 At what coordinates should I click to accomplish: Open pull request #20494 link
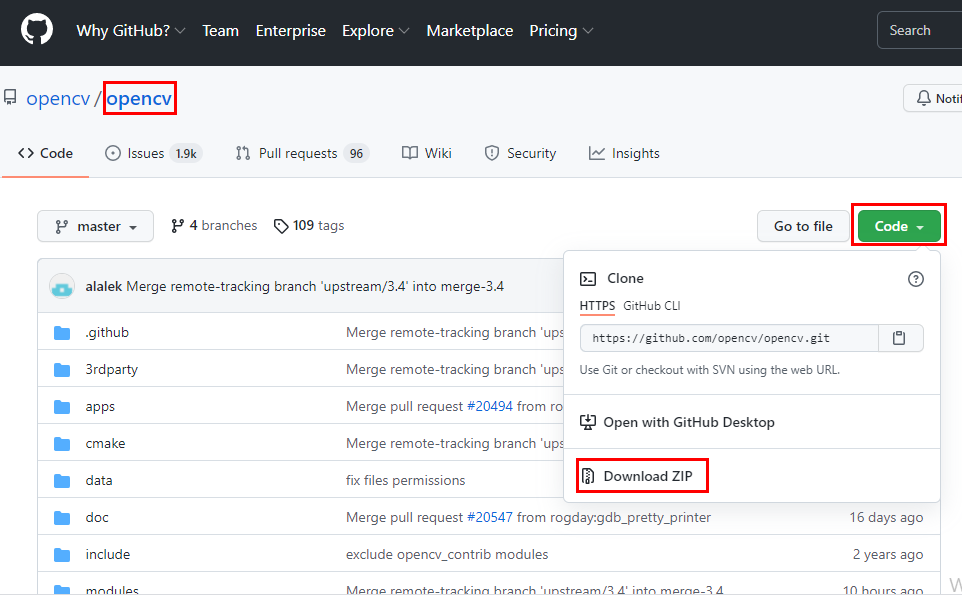[490, 406]
